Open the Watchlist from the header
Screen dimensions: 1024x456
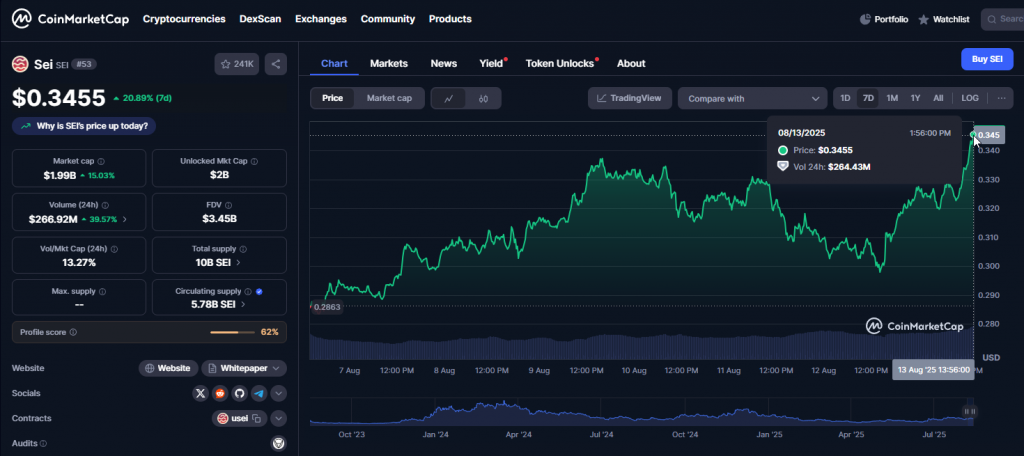[x=943, y=20]
